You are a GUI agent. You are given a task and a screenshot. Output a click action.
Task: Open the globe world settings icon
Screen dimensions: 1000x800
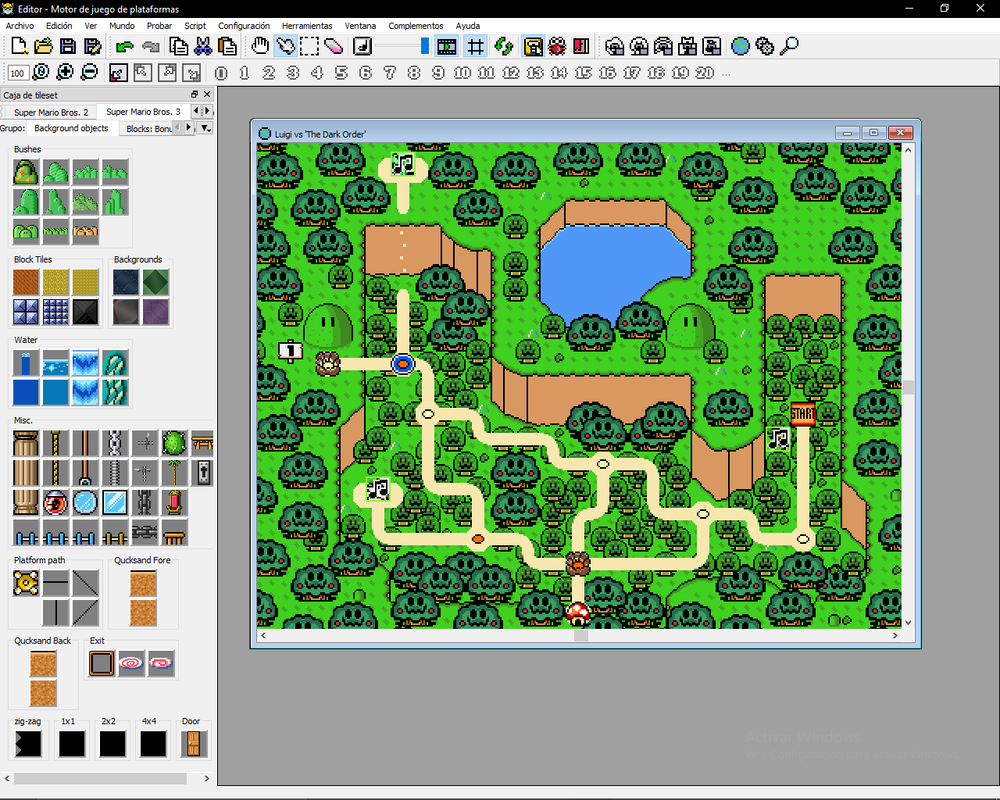click(740, 46)
